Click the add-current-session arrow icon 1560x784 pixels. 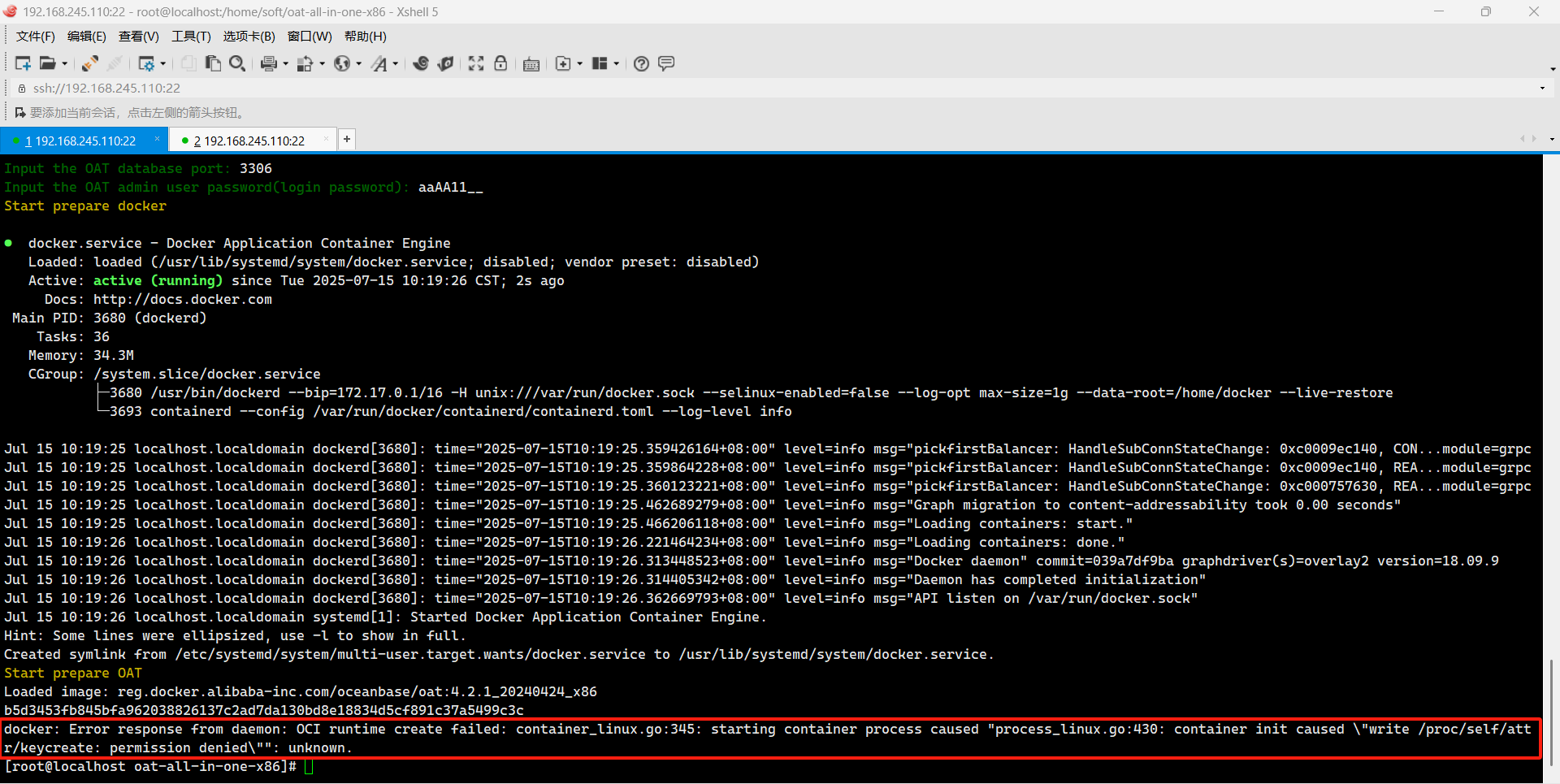(20, 112)
